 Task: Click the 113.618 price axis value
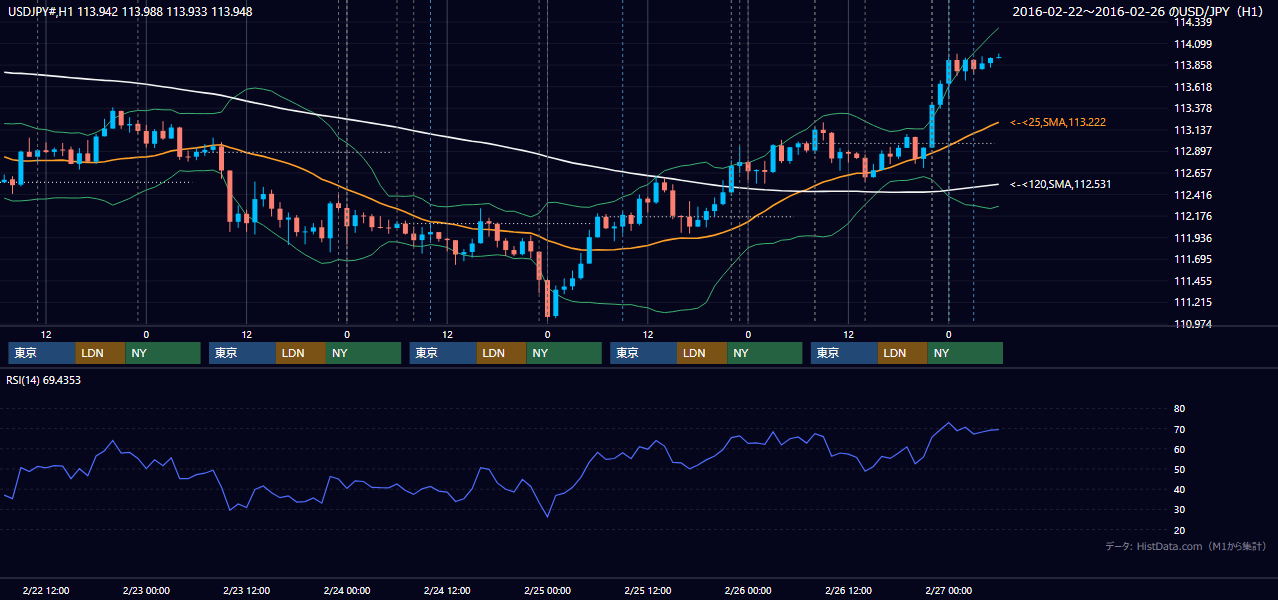1192,87
